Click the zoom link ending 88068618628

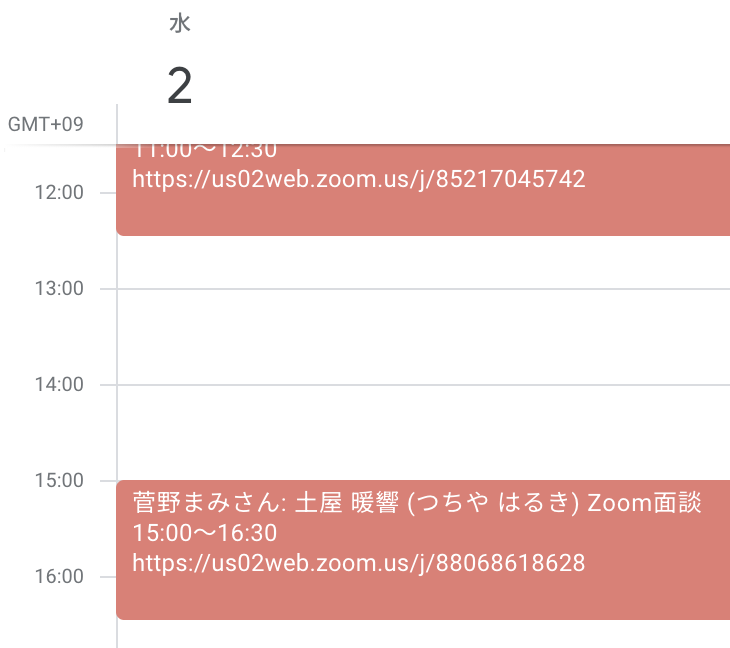click(x=358, y=563)
